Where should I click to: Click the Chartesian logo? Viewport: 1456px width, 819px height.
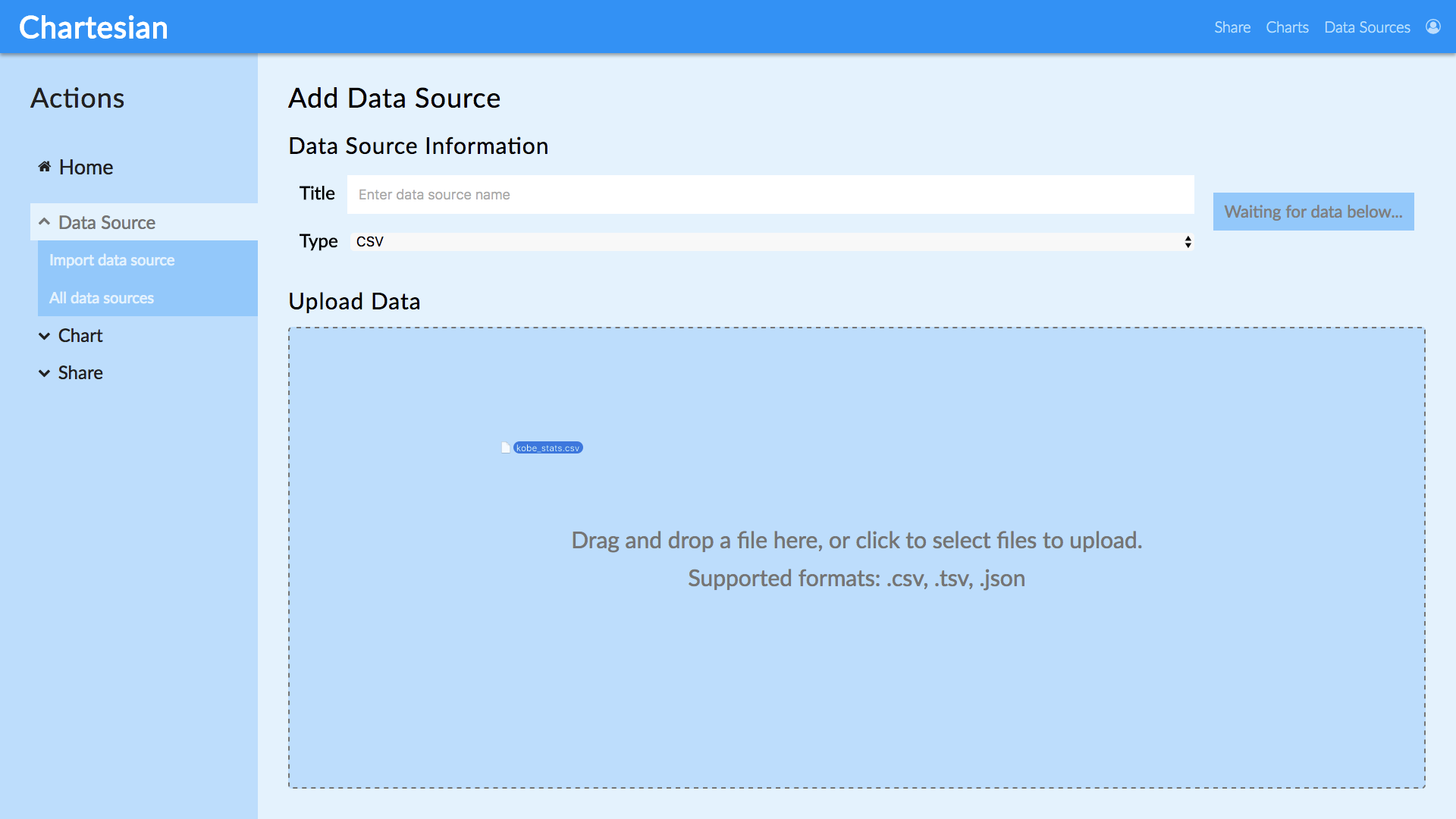[x=93, y=27]
